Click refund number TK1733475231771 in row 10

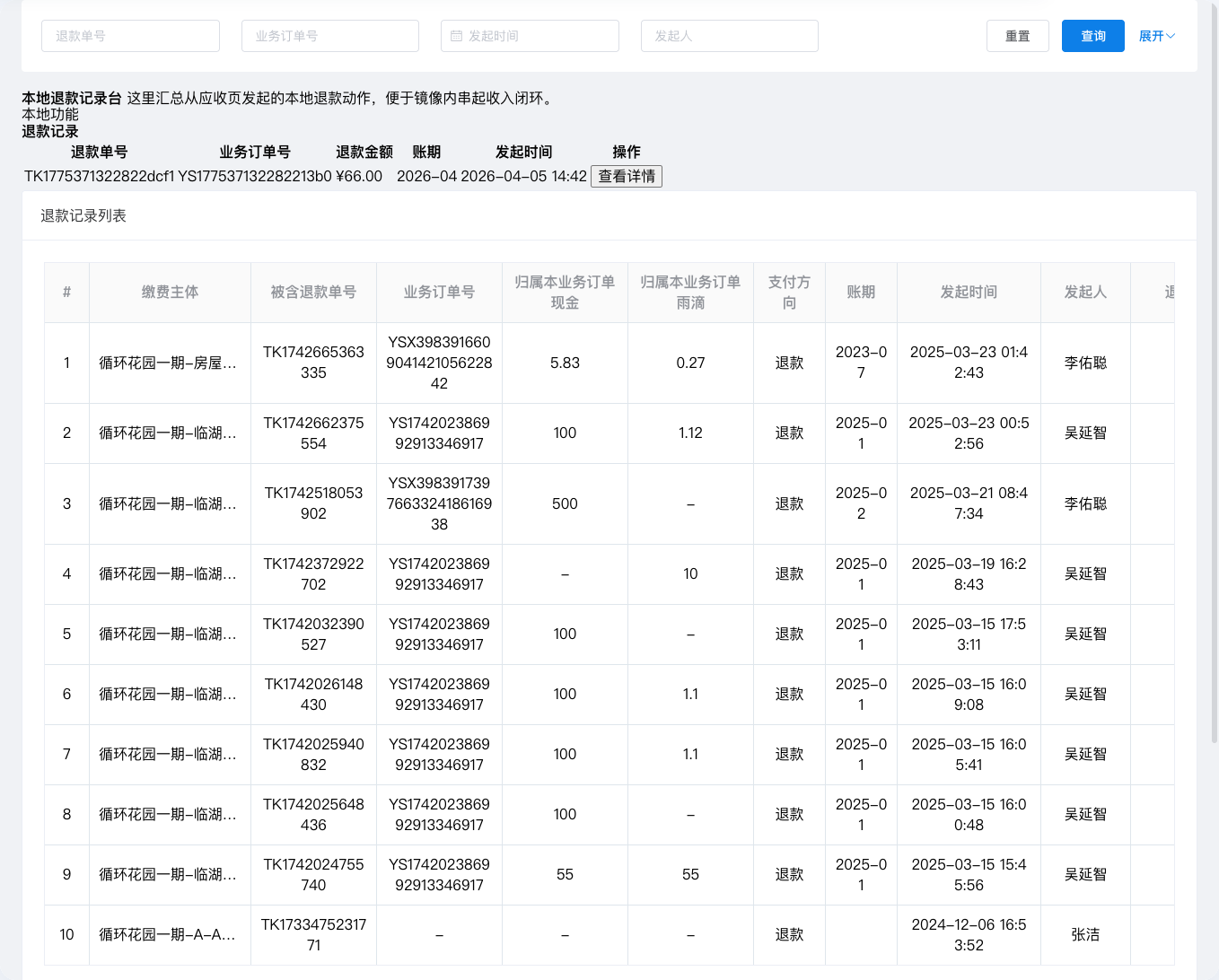[313, 935]
